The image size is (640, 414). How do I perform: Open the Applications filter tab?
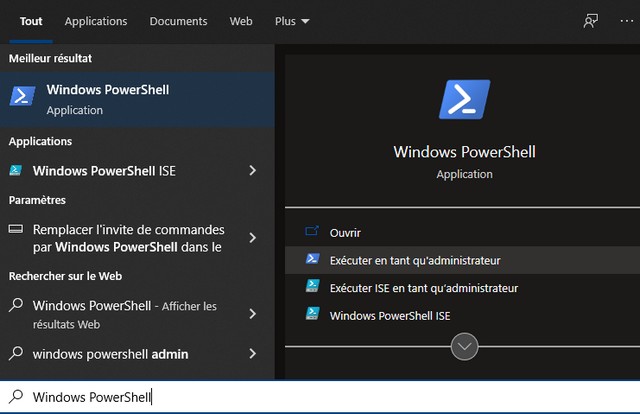point(96,21)
